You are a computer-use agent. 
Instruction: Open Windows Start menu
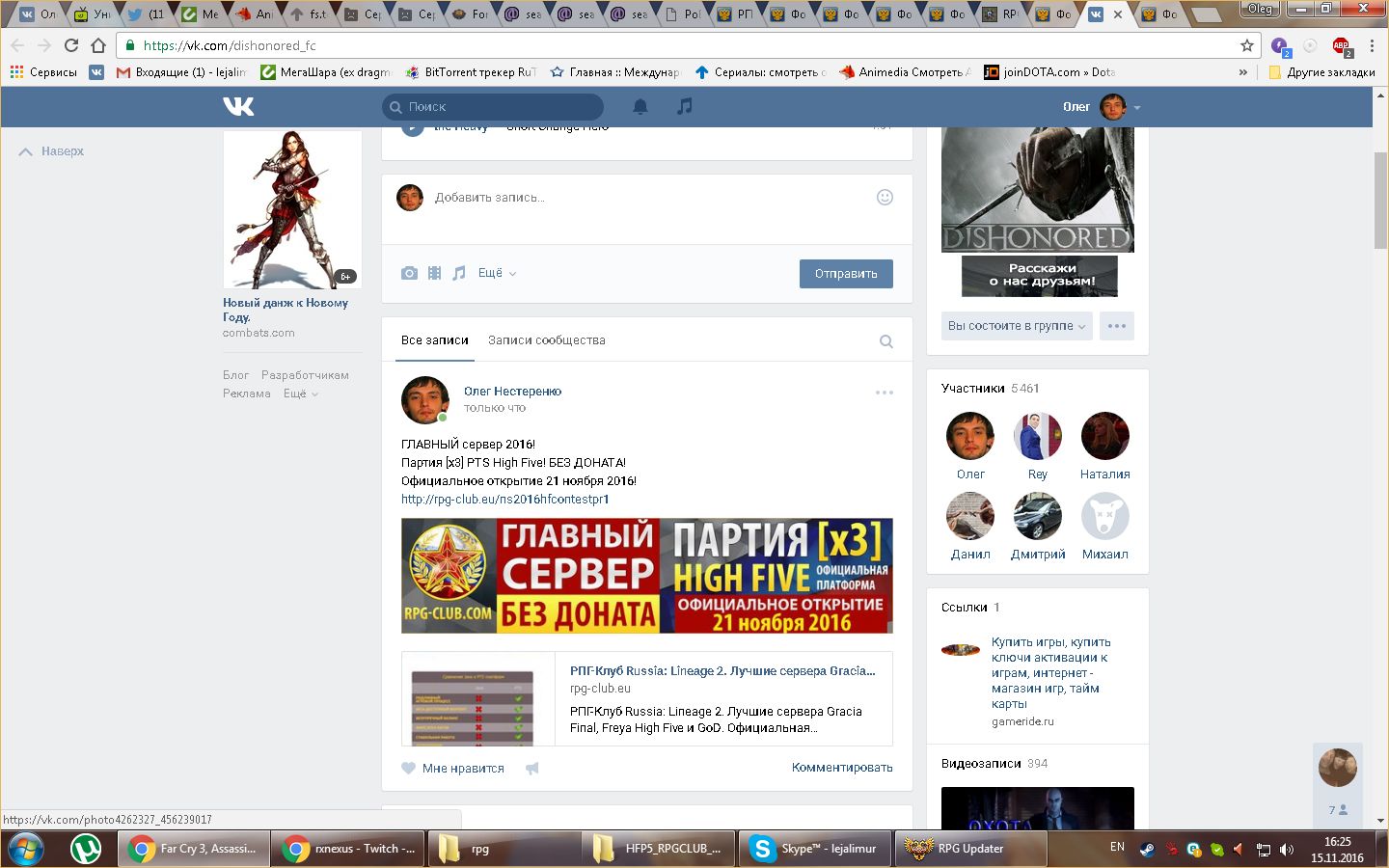[x=26, y=849]
